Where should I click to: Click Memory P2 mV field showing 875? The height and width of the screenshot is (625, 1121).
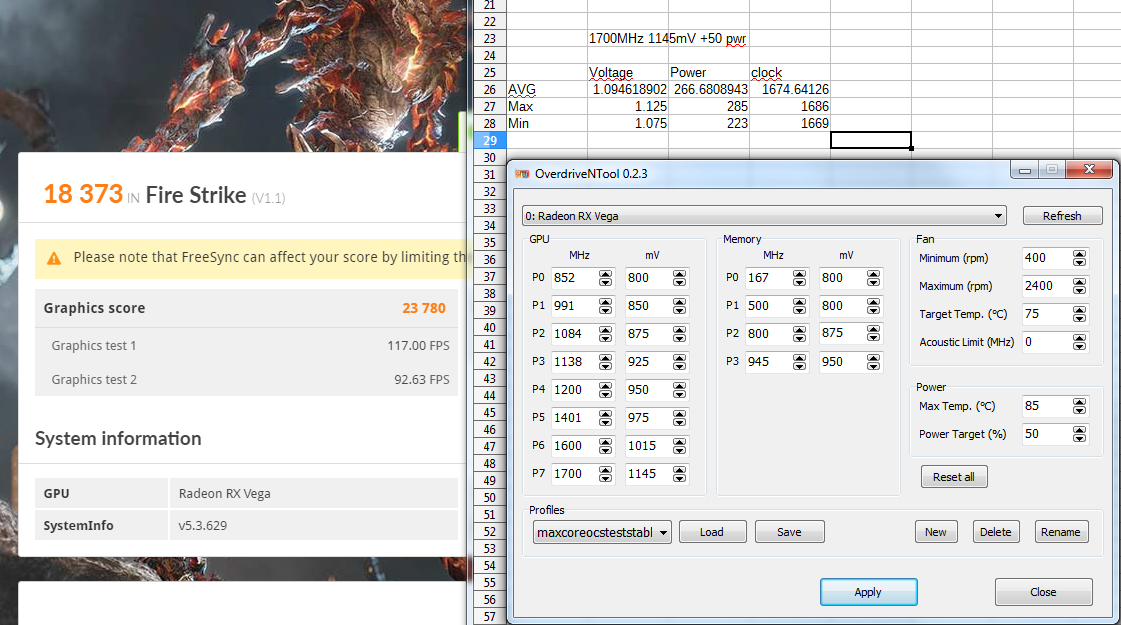(842, 333)
